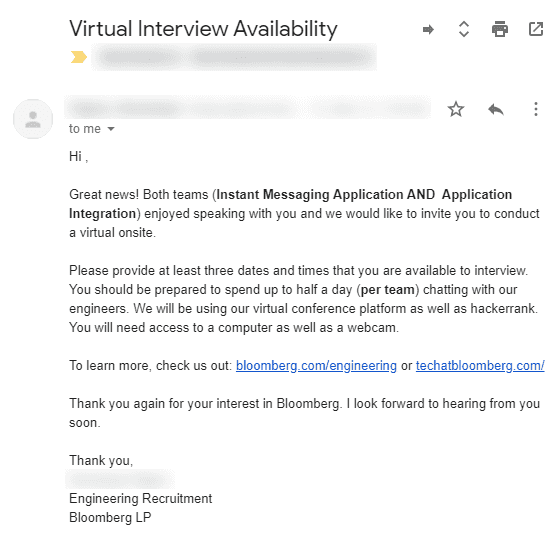Screen dimensions: 558x538
Task: Show recipient details dropdown next to 'to me'
Action: click(x=111, y=129)
